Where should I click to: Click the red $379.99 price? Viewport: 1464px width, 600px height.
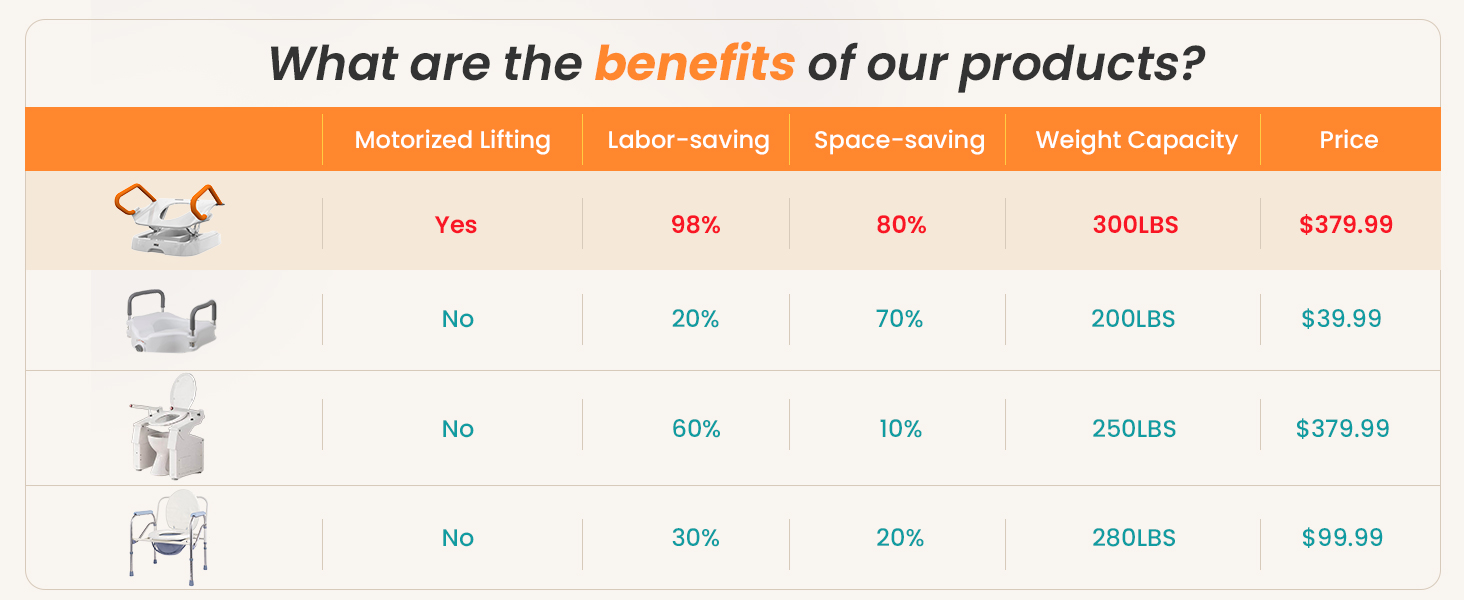click(x=1345, y=225)
